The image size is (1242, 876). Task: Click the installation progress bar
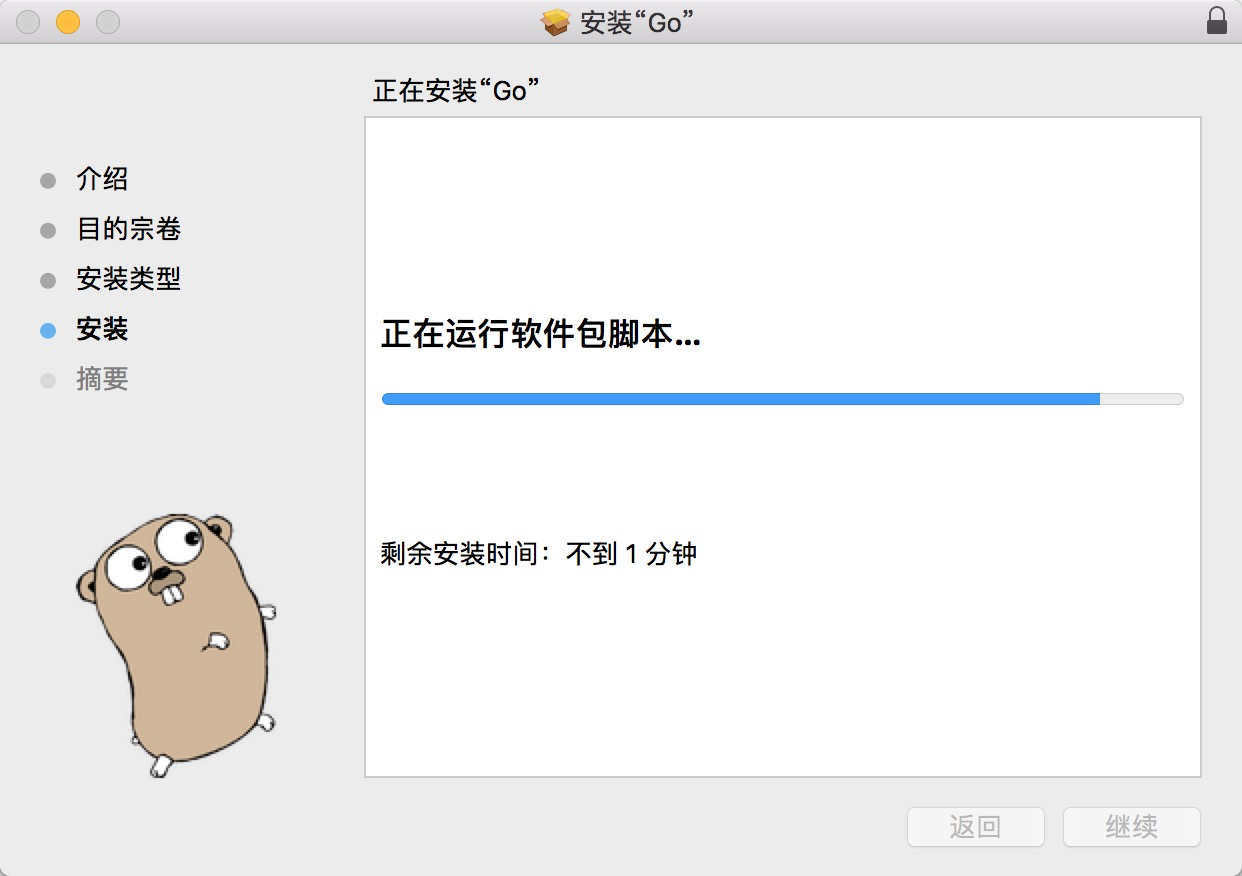point(783,399)
